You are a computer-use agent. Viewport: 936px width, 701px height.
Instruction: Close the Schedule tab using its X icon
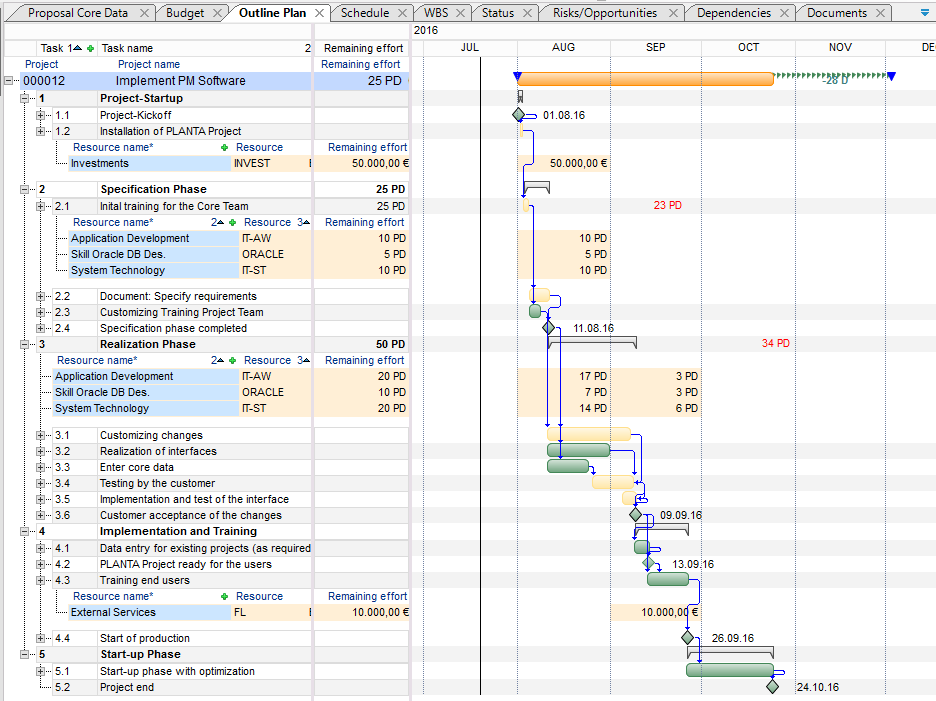click(403, 13)
